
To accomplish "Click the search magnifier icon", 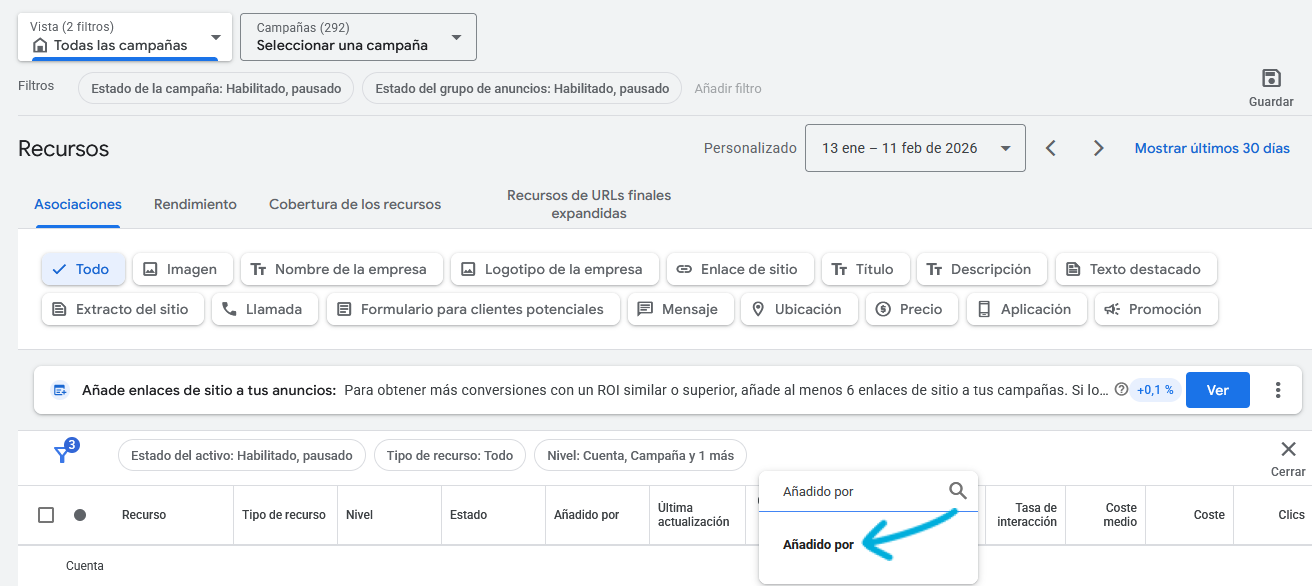I will (x=957, y=491).
